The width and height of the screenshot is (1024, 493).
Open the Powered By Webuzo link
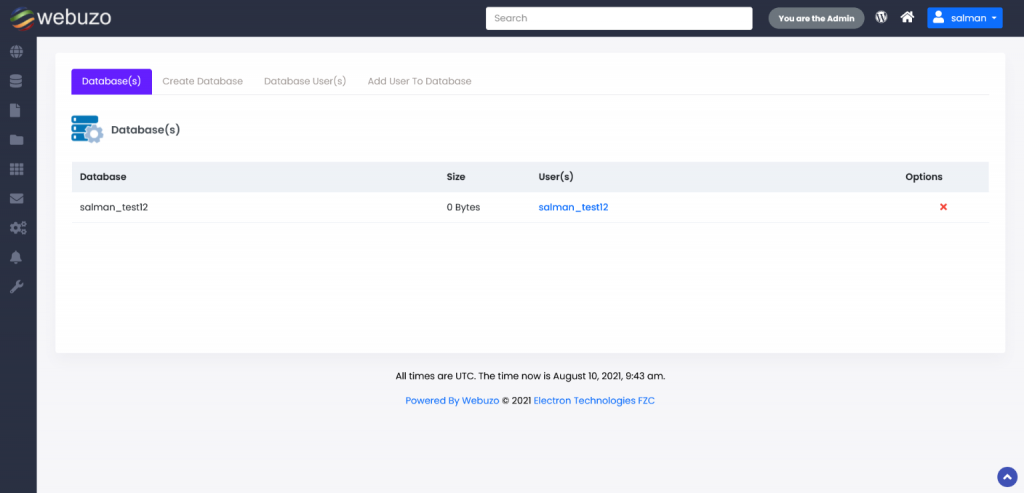click(x=452, y=401)
